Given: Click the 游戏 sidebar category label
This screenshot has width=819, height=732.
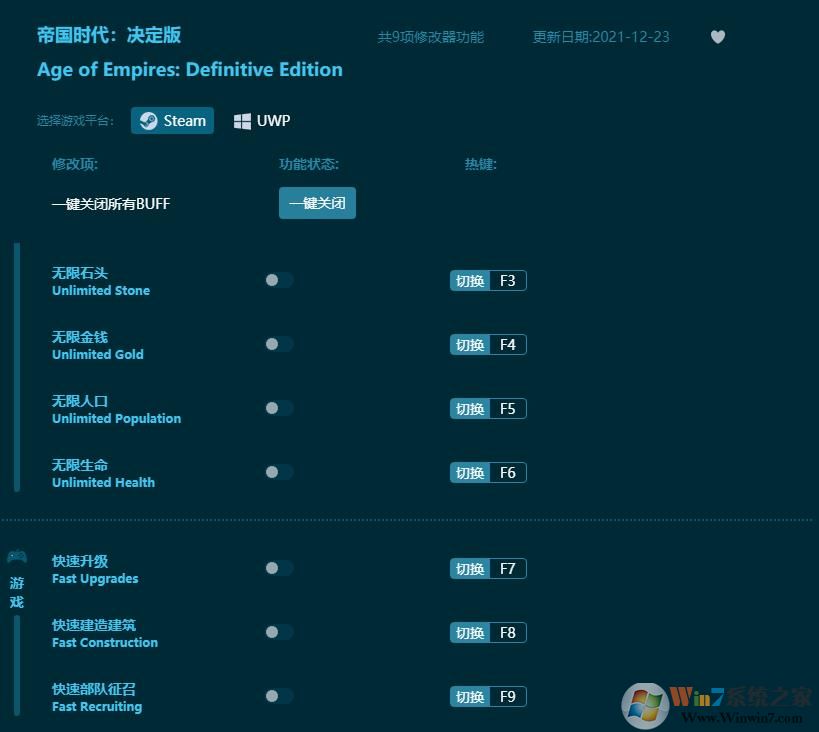Looking at the screenshot, I should (x=17, y=592).
